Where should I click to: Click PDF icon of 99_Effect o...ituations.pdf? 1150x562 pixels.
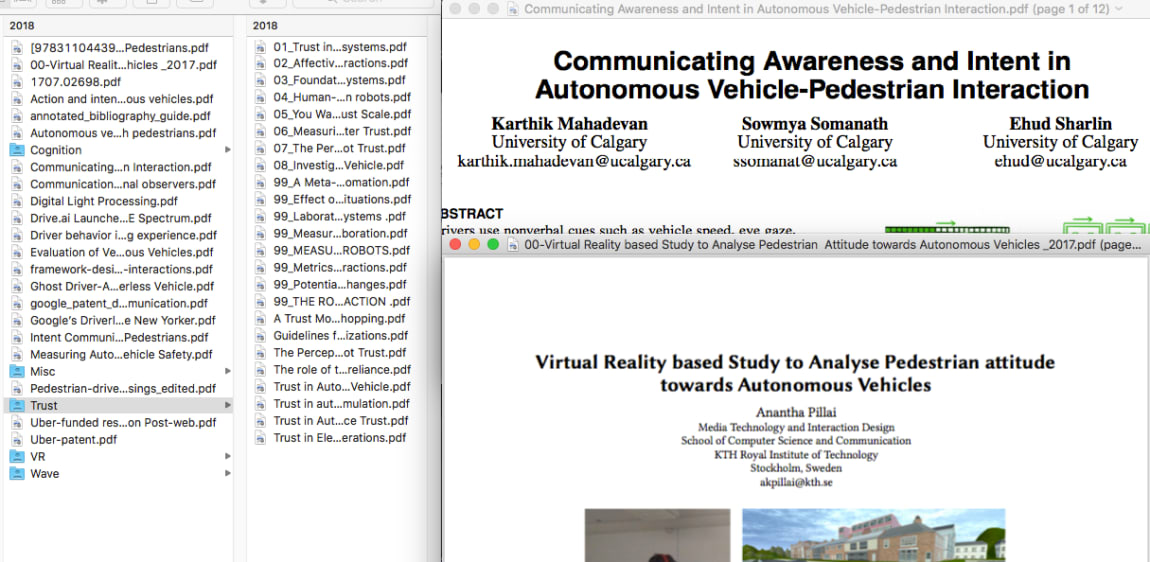tap(260, 199)
